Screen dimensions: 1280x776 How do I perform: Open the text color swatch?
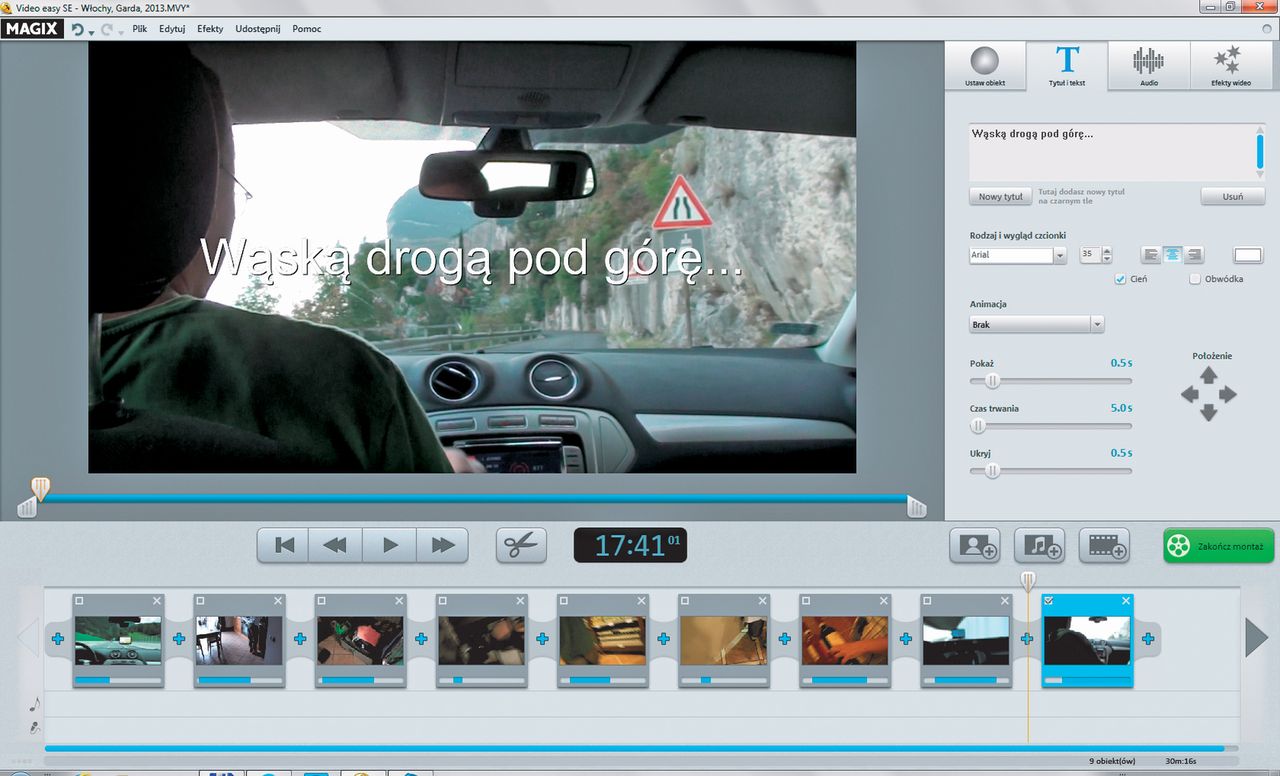[x=1248, y=255]
